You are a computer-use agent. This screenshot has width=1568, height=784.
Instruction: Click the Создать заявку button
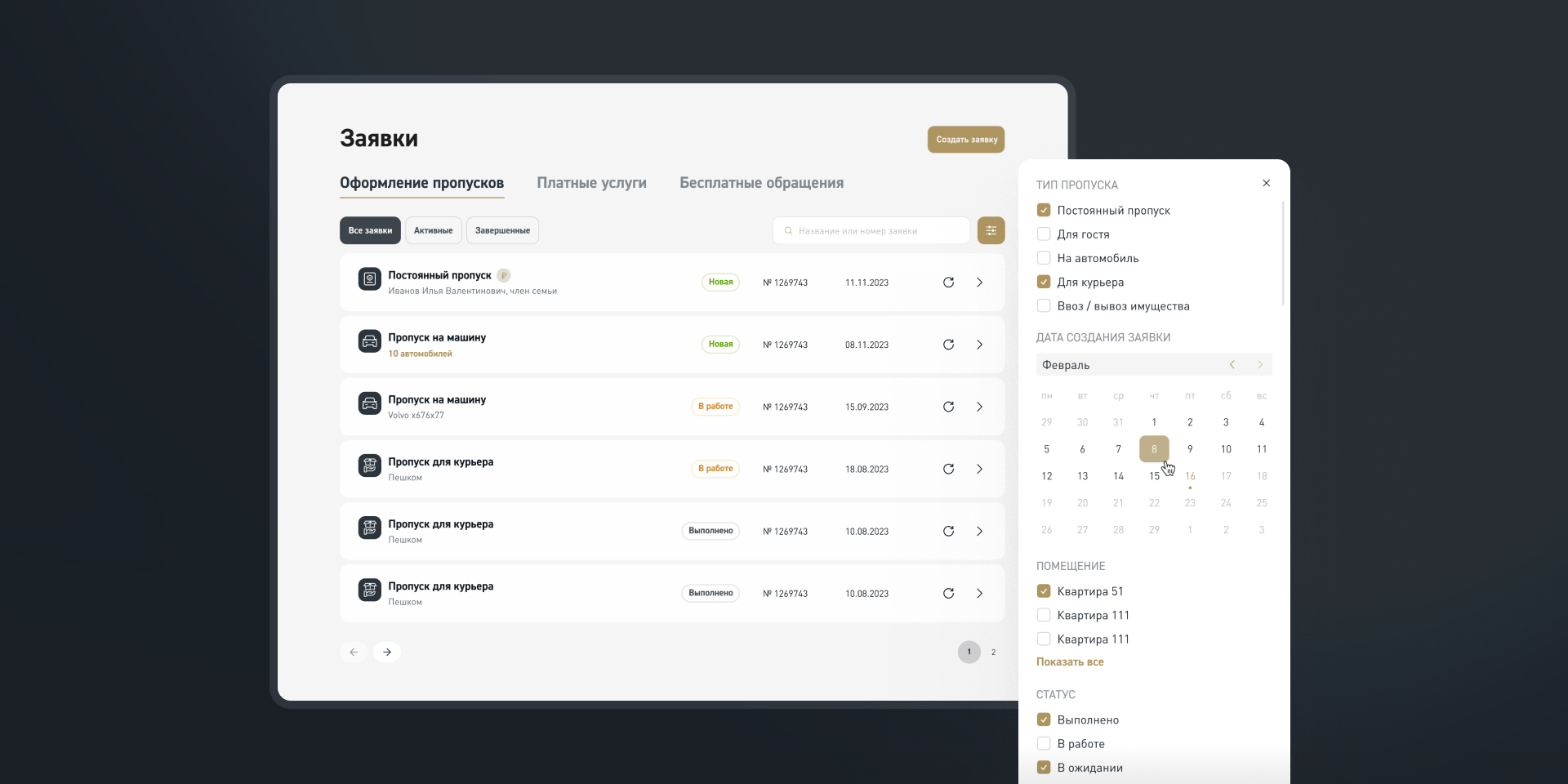click(965, 140)
